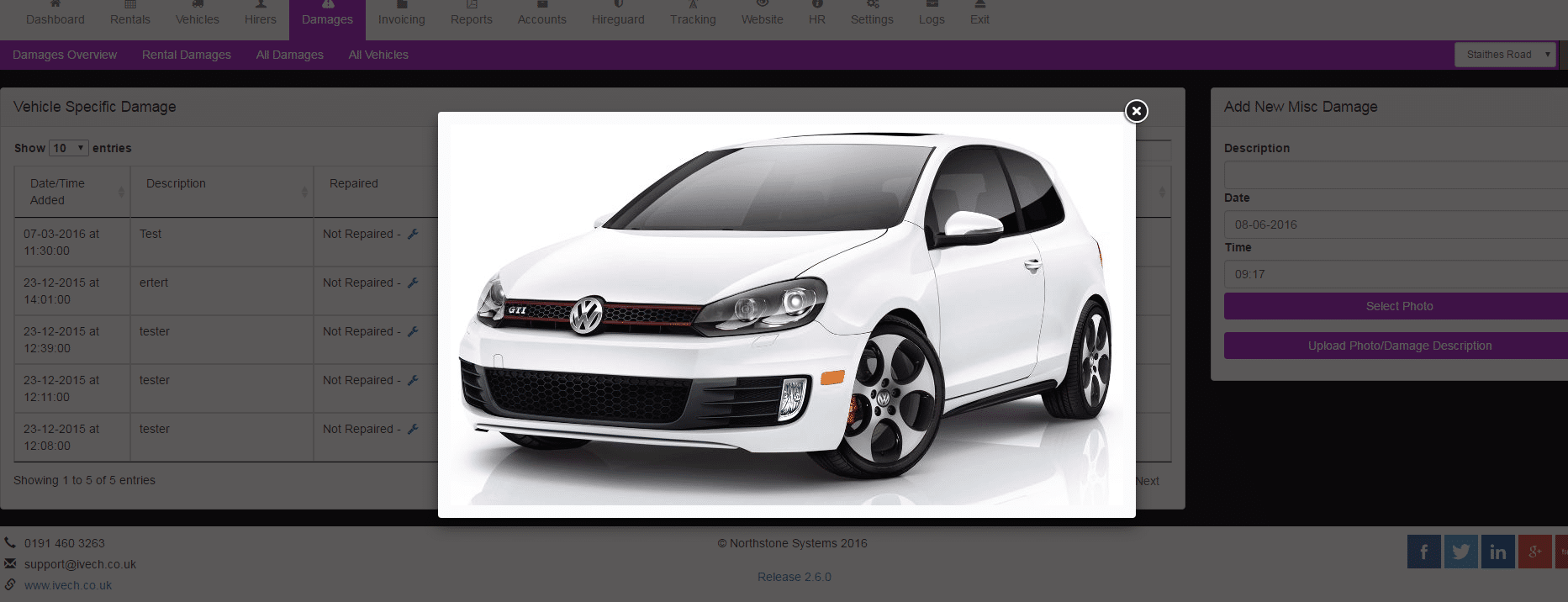Open the Facebook social icon
The width and height of the screenshot is (1568, 602).
(x=1423, y=552)
